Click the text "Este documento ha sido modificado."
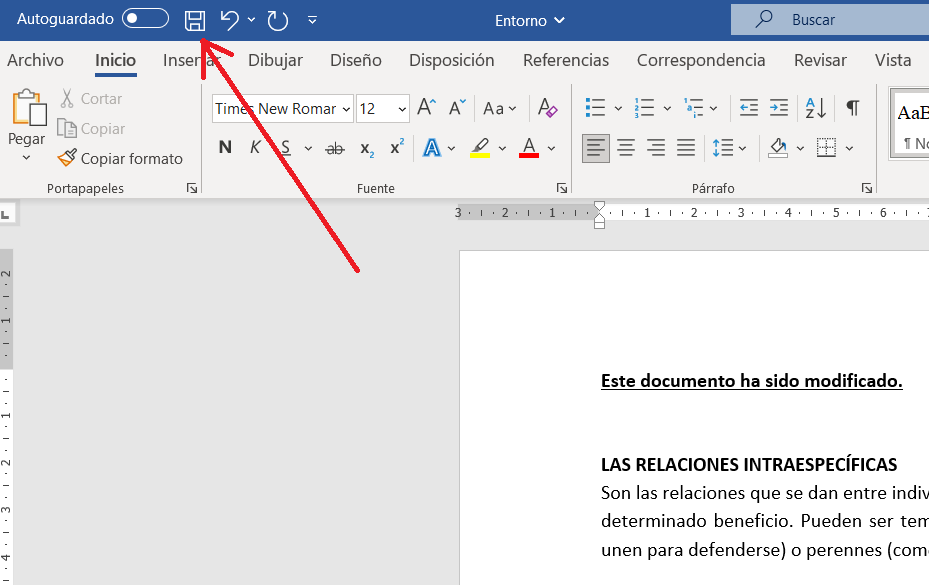This screenshot has width=929, height=585. point(751,381)
